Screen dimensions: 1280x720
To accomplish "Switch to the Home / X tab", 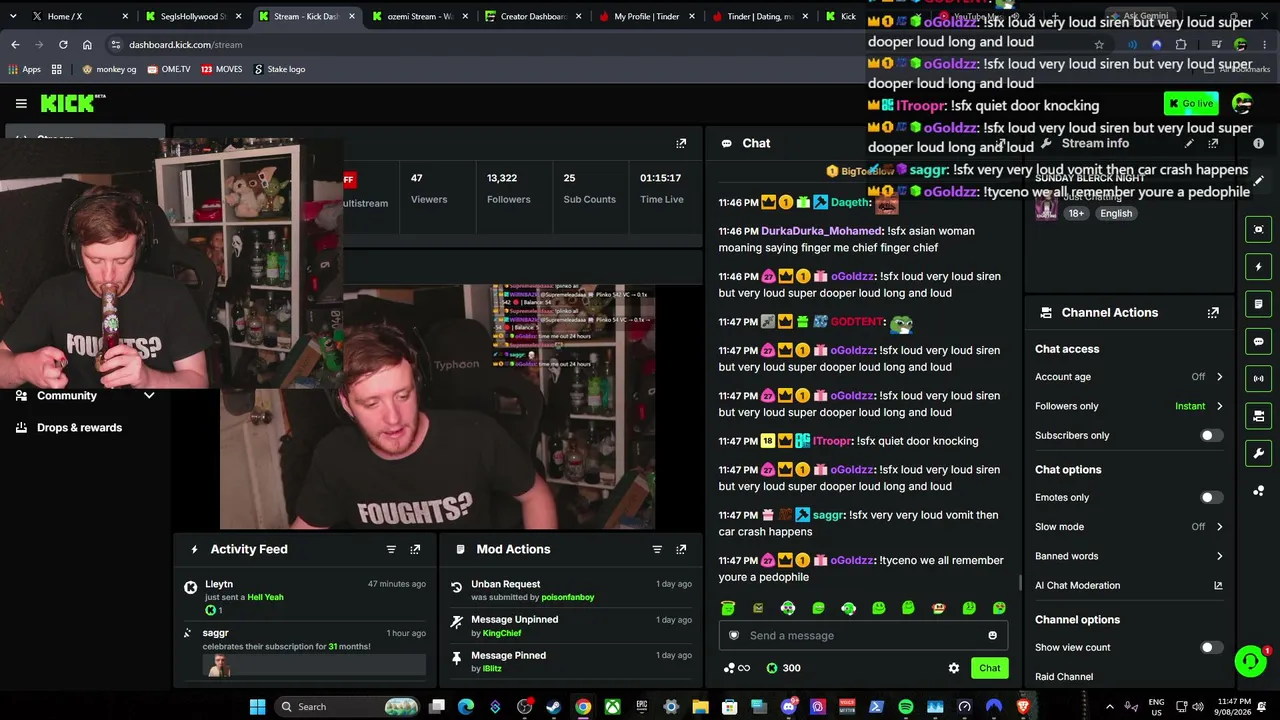I will 74,16.
